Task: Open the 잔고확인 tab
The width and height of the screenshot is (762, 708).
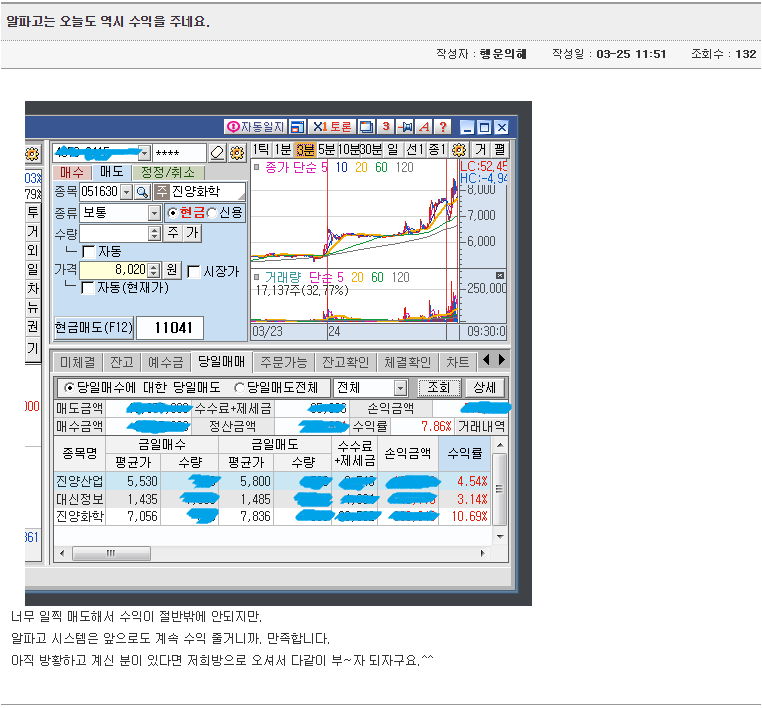Action: pyautogui.click(x=346, y=362)
